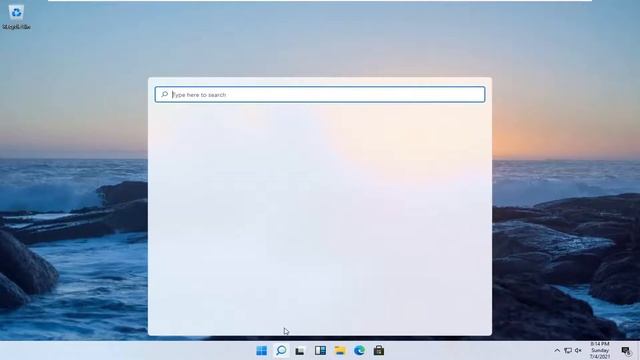Open Task View from the taskbar
640x360 pixels.
300,351
